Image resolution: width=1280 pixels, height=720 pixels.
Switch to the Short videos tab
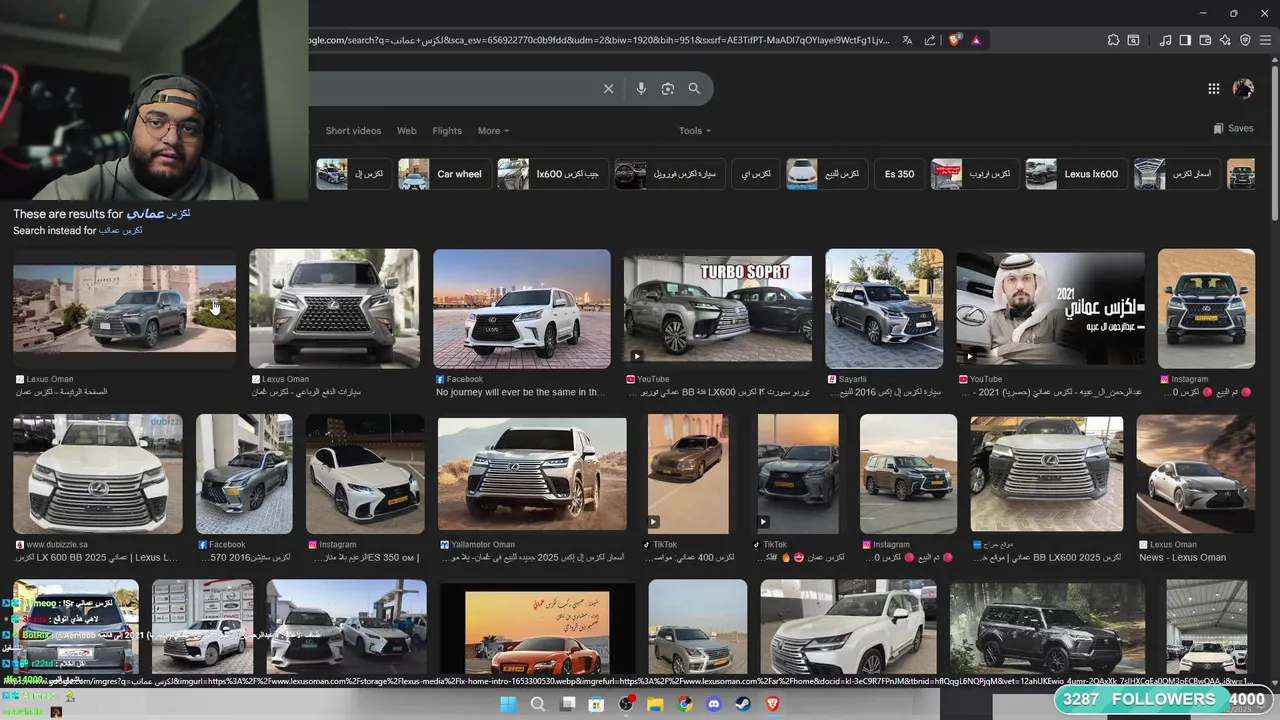[353, 131]
